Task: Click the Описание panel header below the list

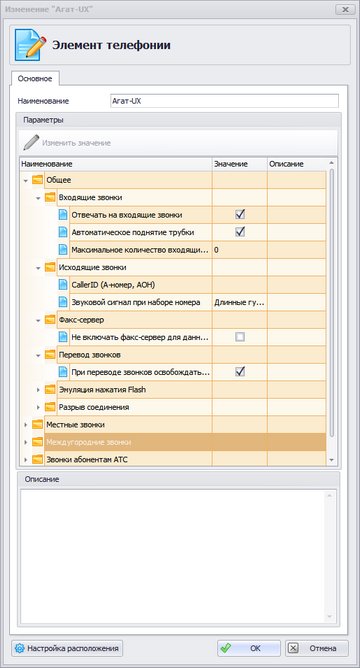Action: click(x=179, y=479)
